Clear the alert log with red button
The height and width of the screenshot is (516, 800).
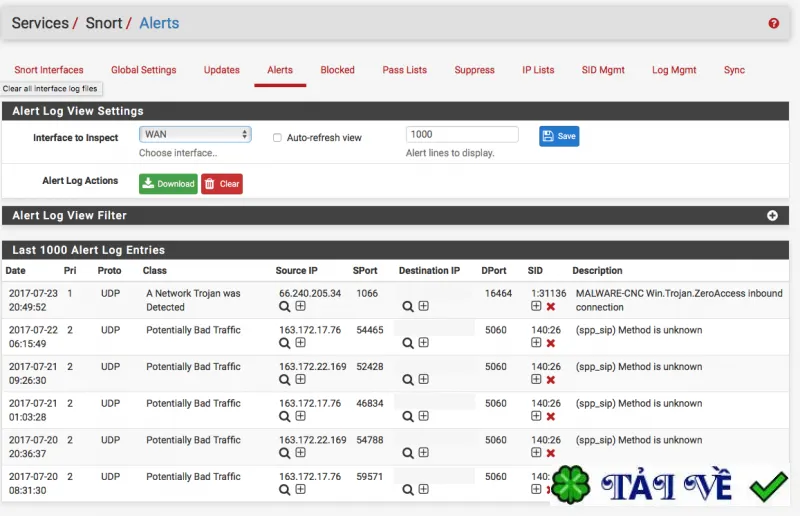[222, 184]
